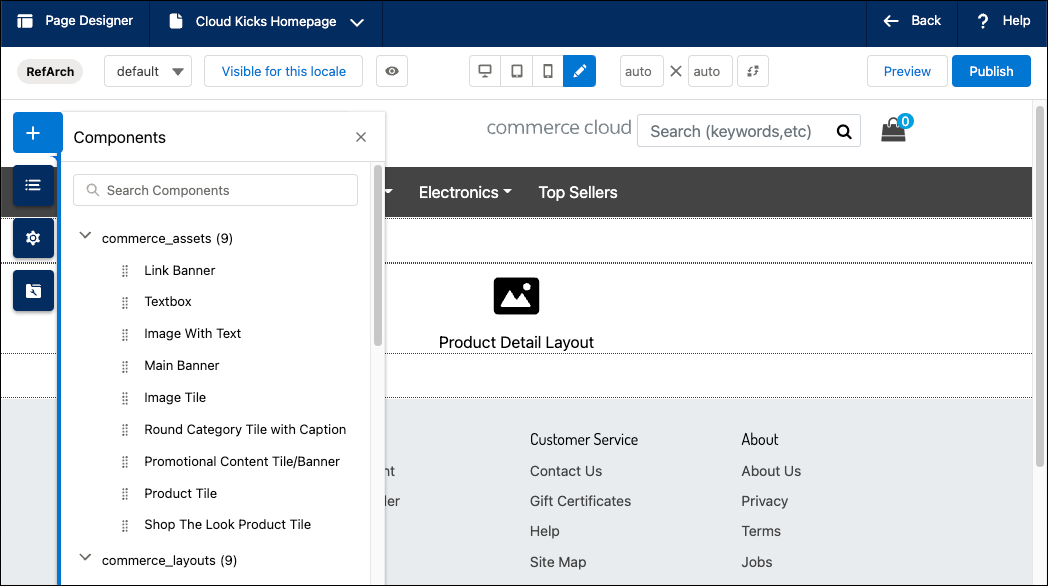This screenshot has height=586, width=1048.
Task: Collapse the commerce_layouts group
Action: pyautogui.click(x=85, y=557)
